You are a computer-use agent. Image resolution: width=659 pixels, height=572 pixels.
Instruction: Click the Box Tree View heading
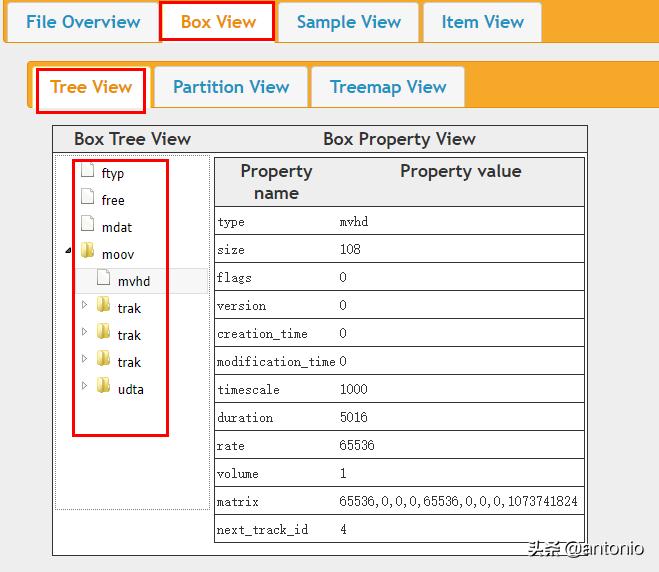click(x=132, y=139)
